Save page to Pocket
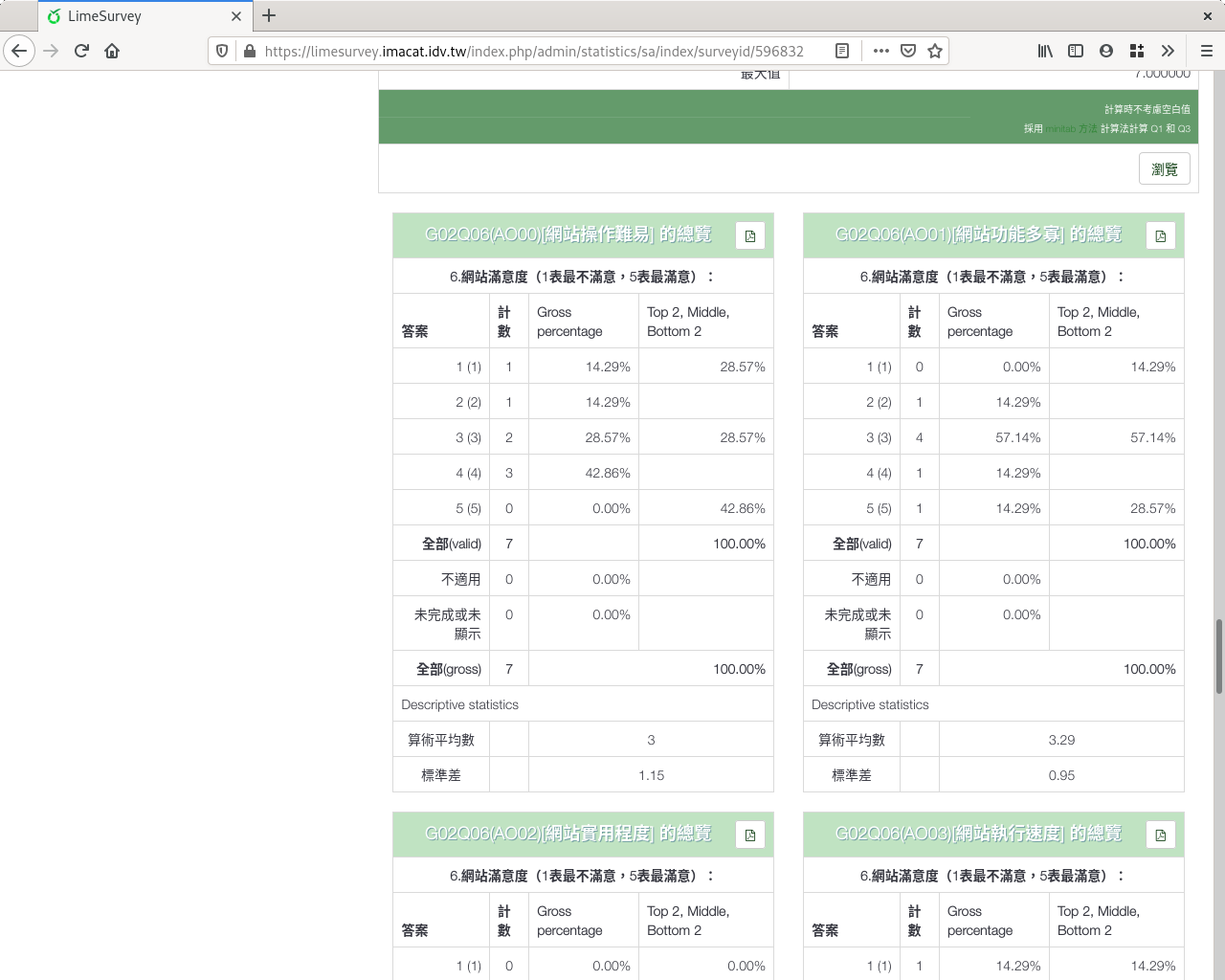The height and width of the screenshot is (980, 1225). pyautogui.click(x=908, y=51)
